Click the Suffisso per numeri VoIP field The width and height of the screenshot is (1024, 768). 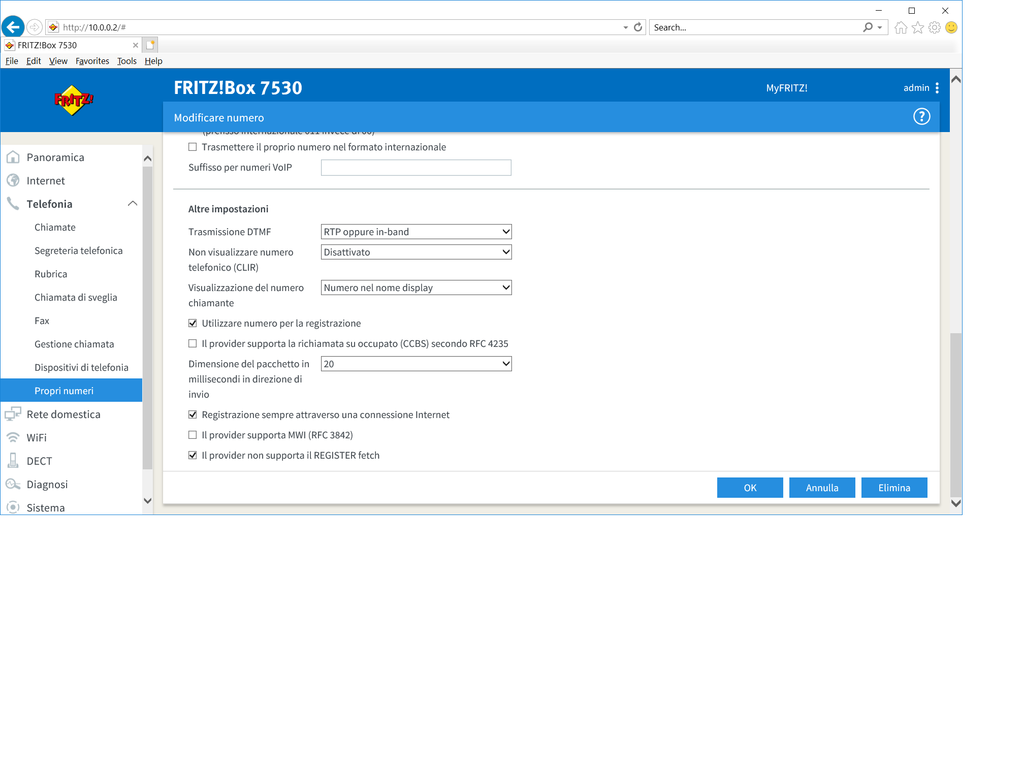pyautogui.click(x=416, y=168)
